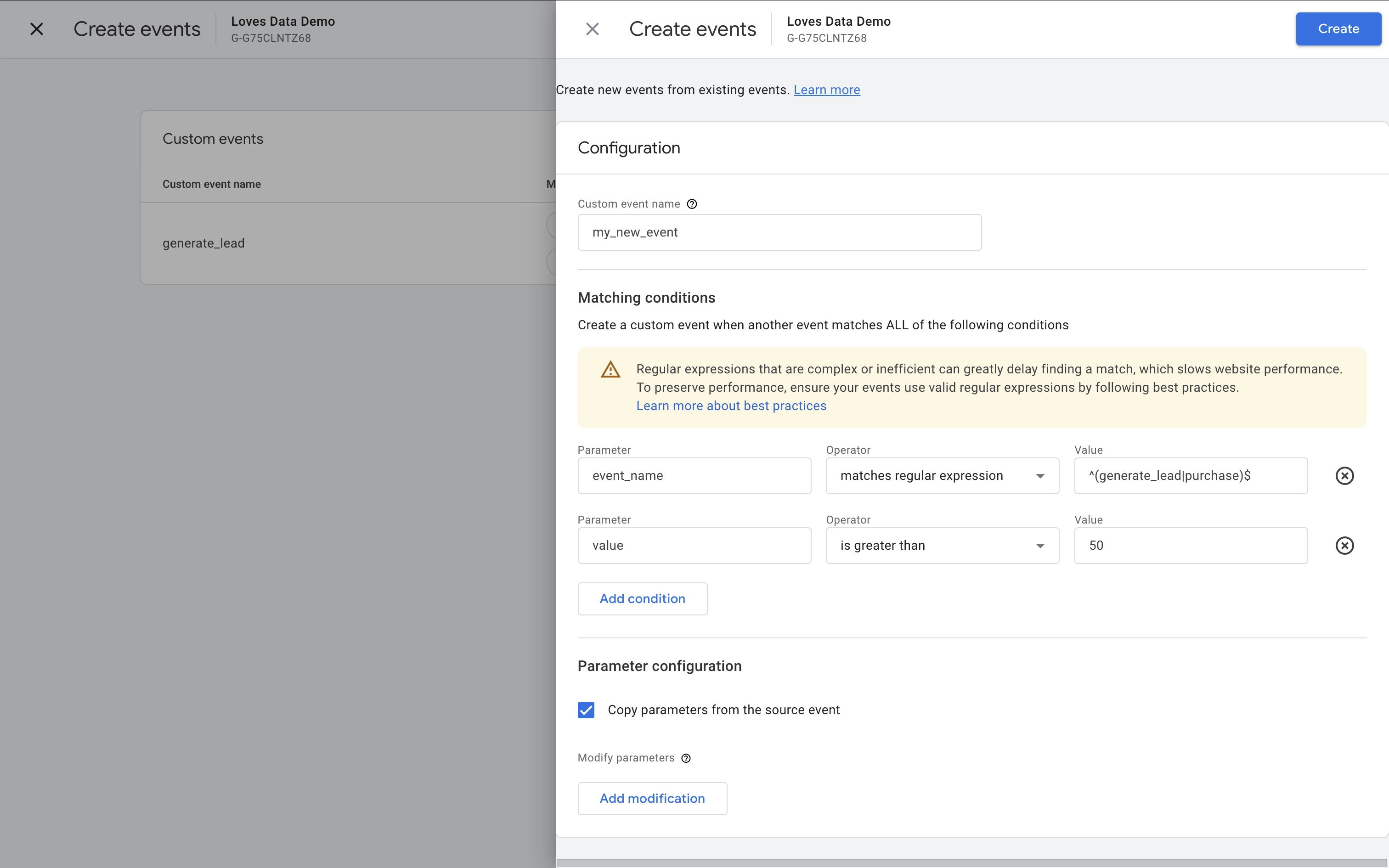Edit the event_name parameter field
1389x868 pixels.
694,476
